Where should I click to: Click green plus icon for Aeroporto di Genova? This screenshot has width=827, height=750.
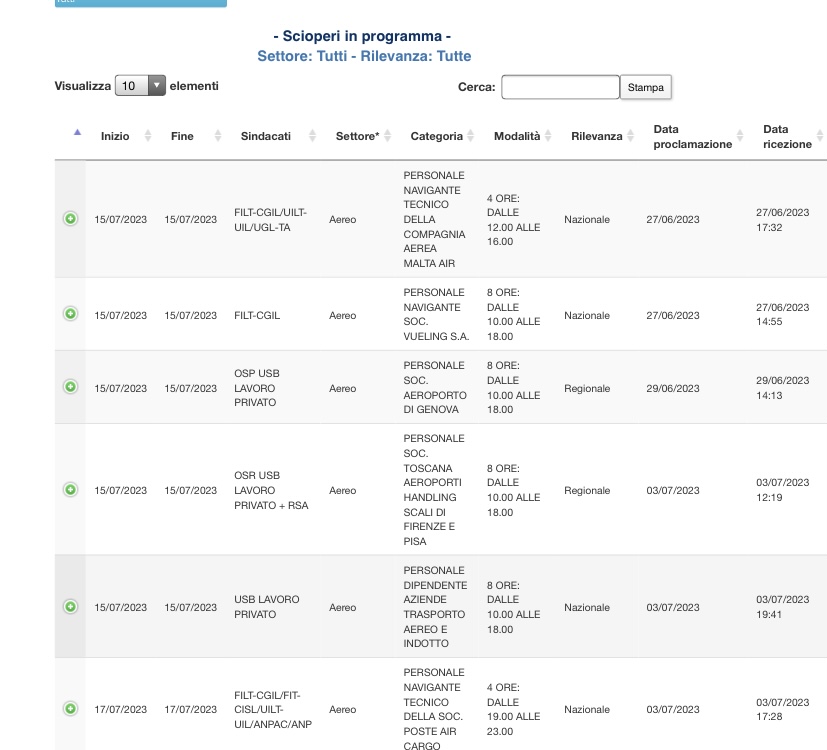click(x=70, y=387)
